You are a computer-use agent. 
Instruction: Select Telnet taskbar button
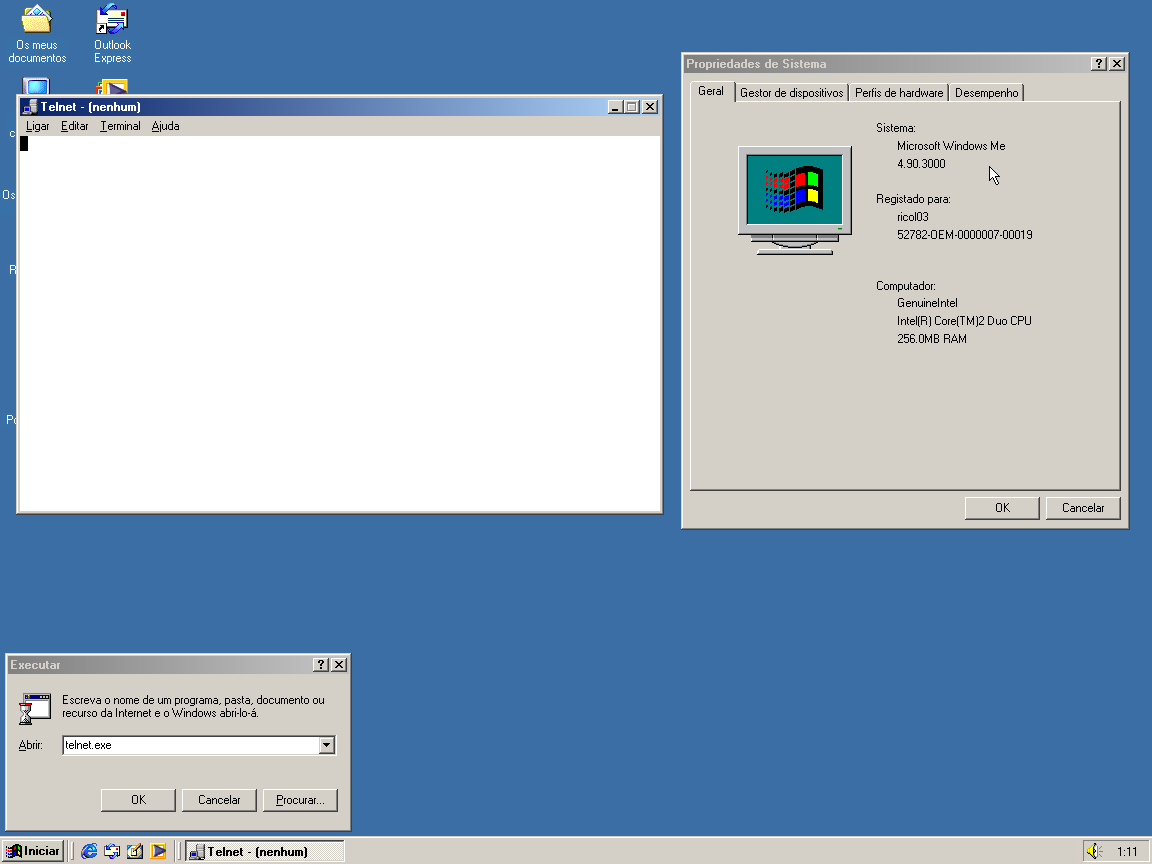[x=264, y=852]
